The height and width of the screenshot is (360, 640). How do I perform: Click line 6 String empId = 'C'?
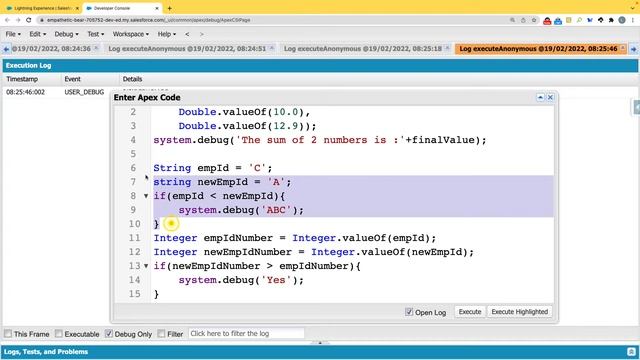212,168
